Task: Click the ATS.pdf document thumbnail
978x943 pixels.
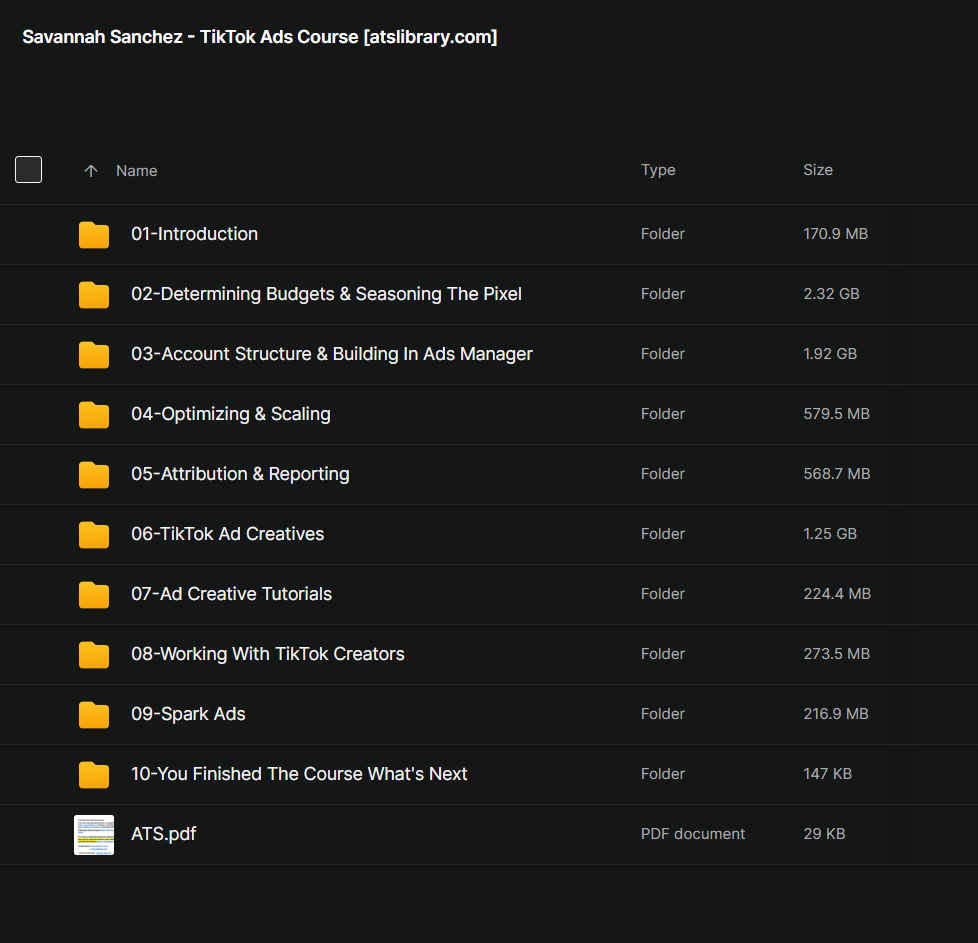Action: (94, 834)
